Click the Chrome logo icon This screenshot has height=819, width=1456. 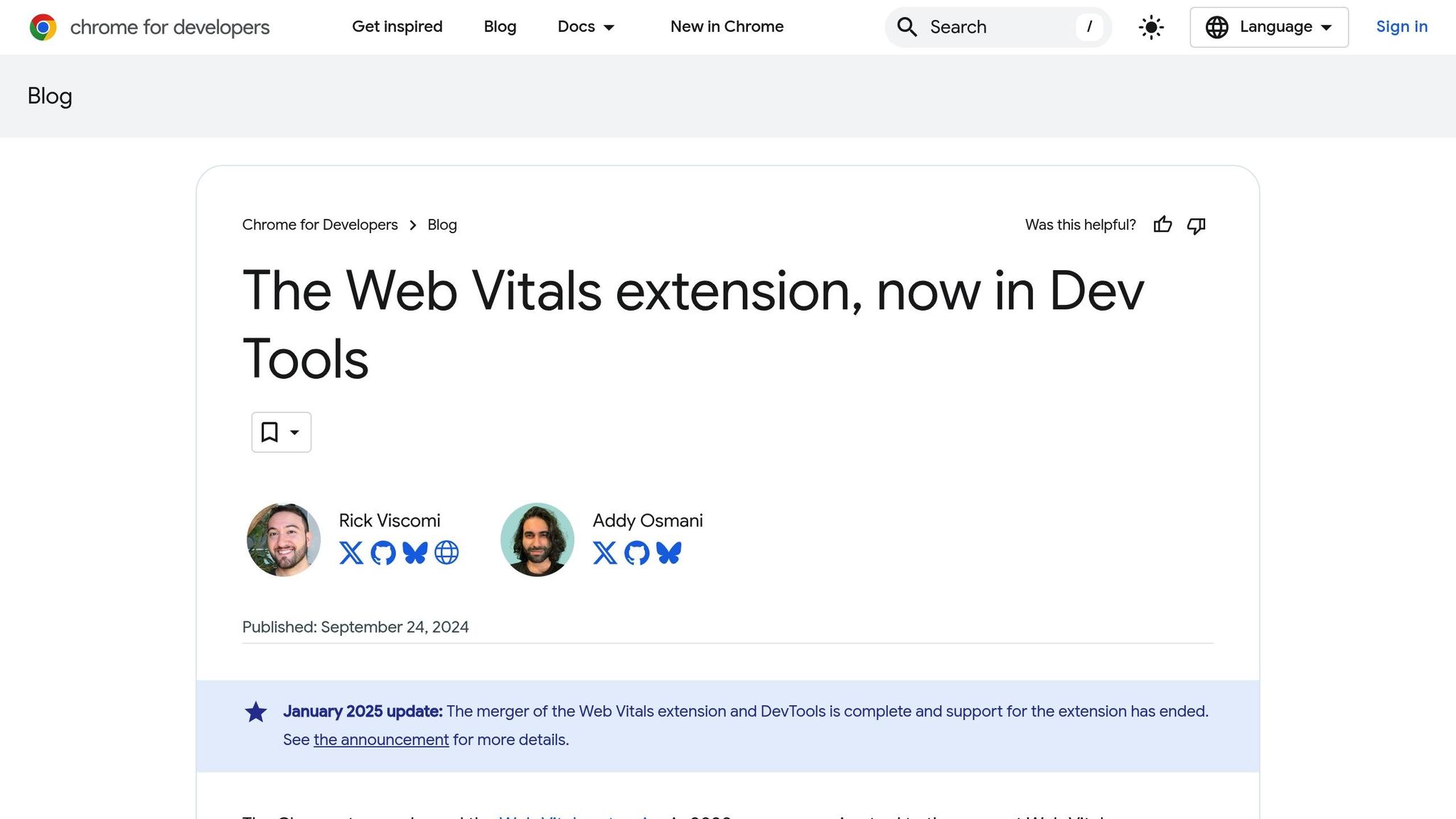point(43,27)
